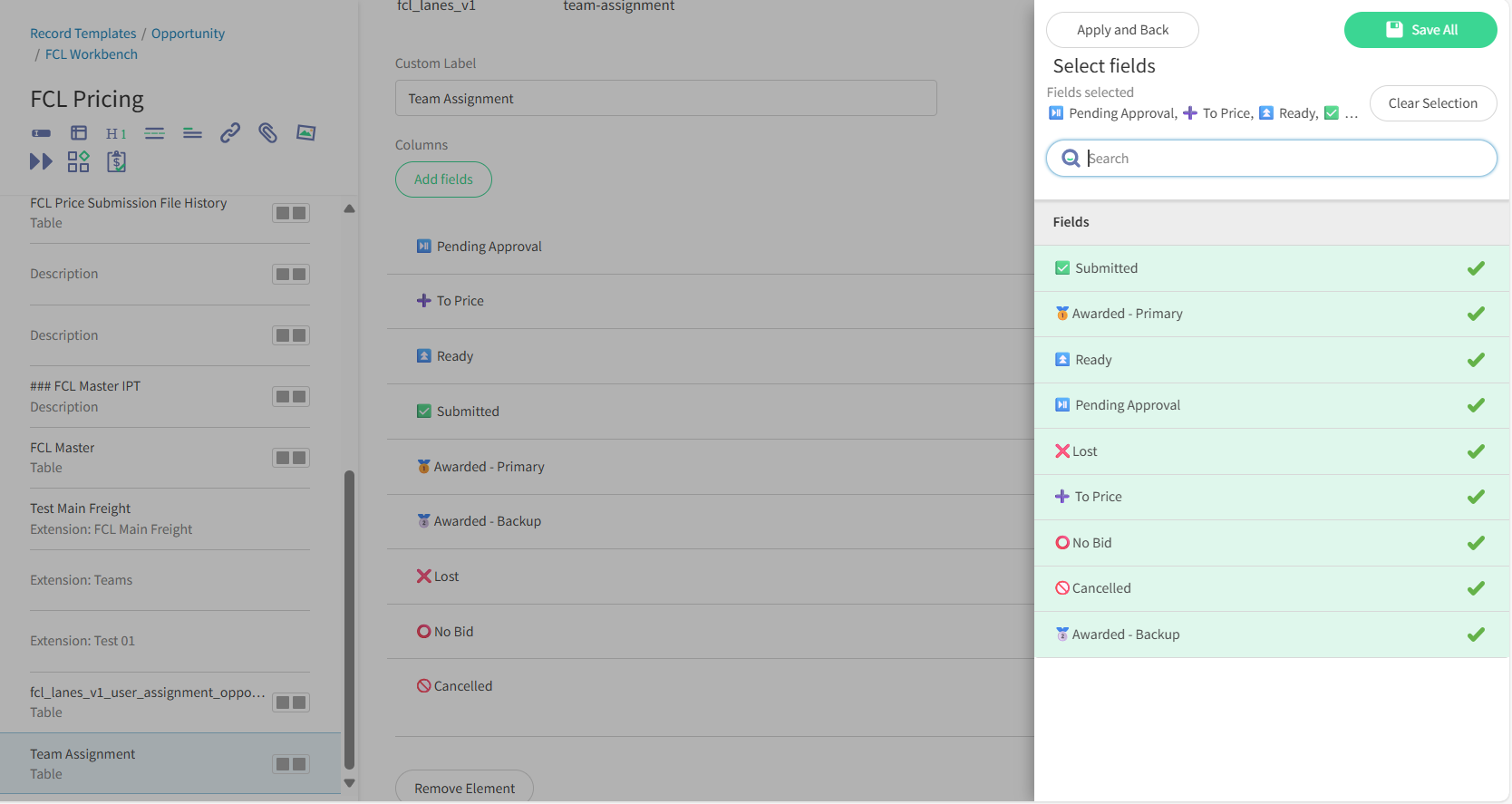1512x804 pixels.
Task: Toggle width of FCL Master table
Action: point(291,458)
